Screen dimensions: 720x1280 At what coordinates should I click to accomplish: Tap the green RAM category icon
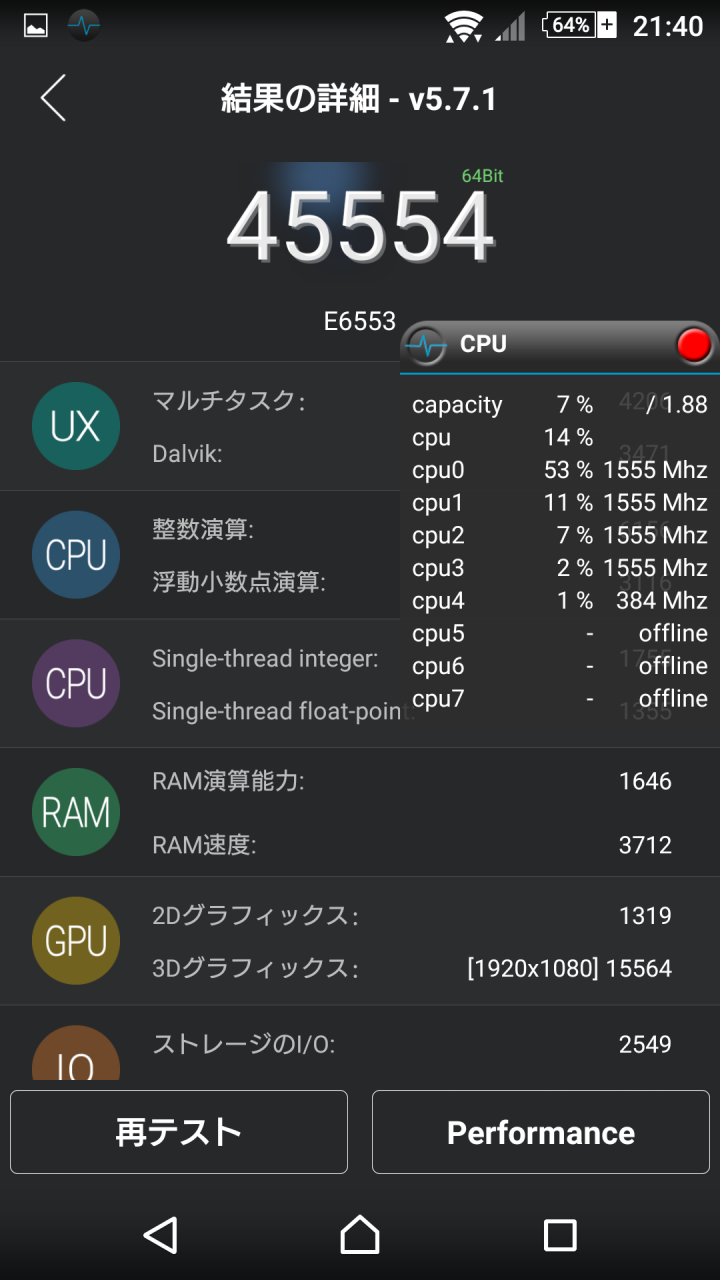pos(76,812)
